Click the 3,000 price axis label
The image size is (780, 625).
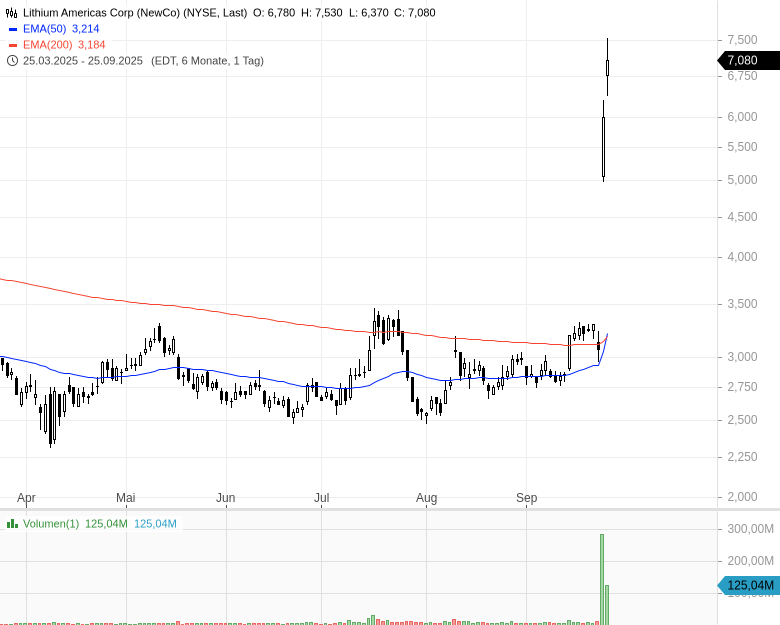point(742,357)
